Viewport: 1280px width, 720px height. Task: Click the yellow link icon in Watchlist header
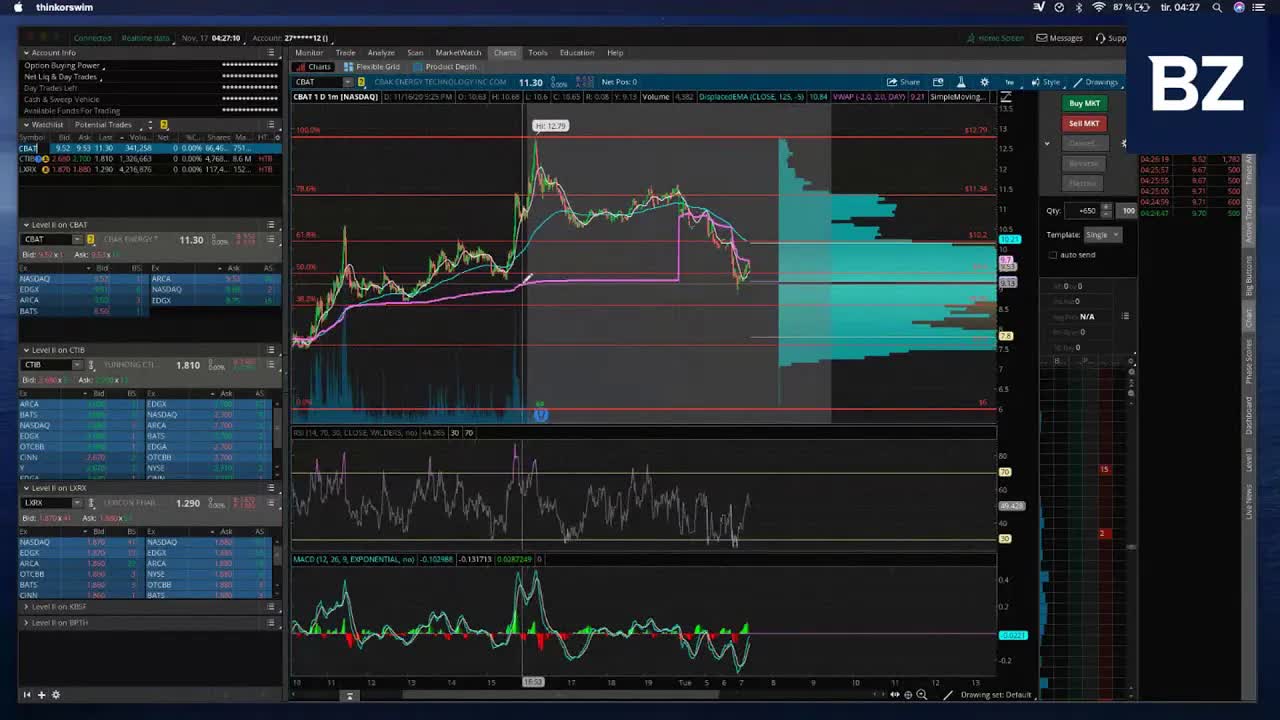pyautogui.click(x=164, y=125)
